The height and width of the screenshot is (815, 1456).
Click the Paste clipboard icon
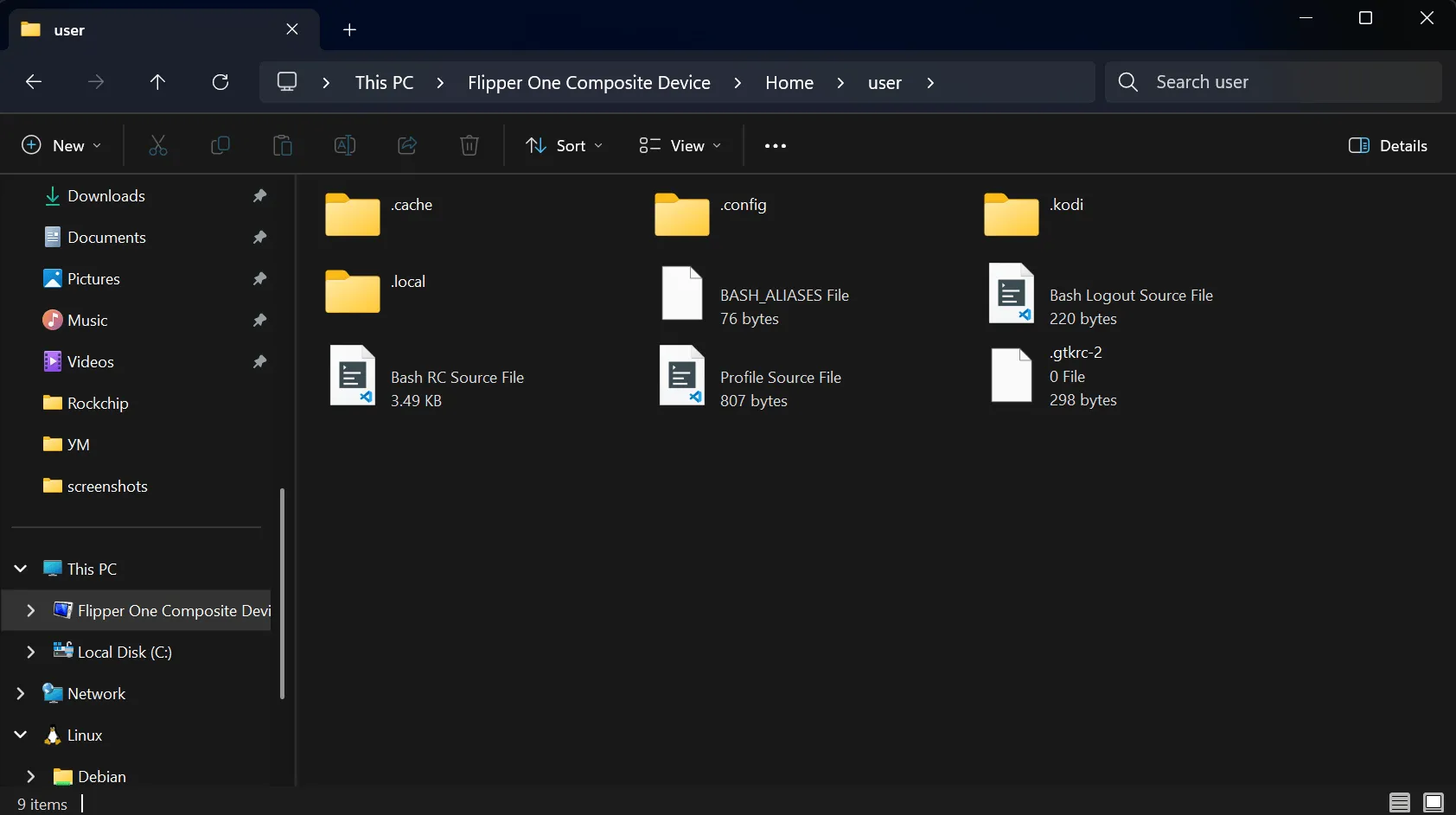click(x=283, y=145)
